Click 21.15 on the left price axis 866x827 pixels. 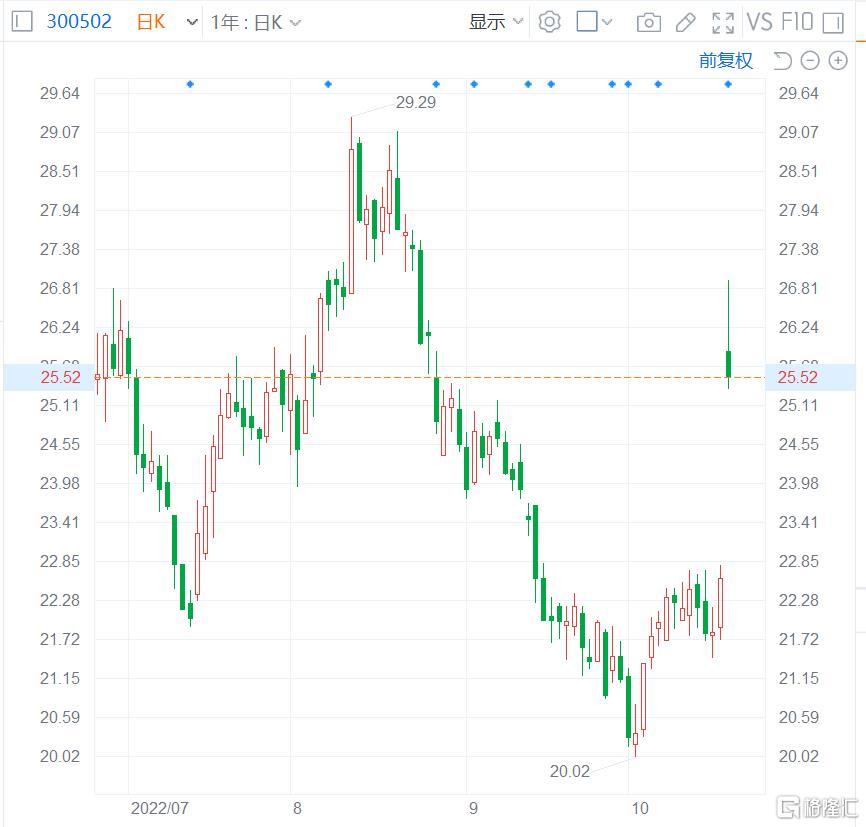pos(60,678)
